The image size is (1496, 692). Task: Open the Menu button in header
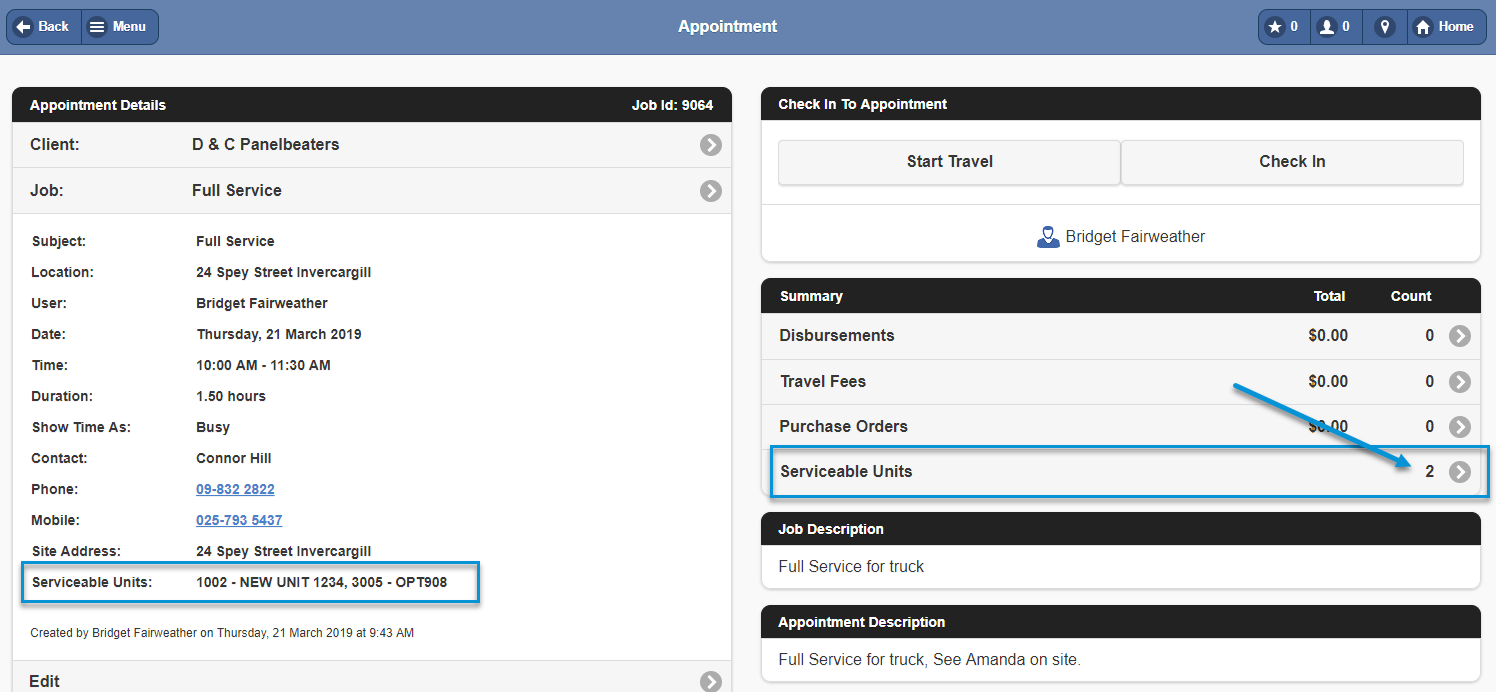pyautogui.click(x=119, y=27)
